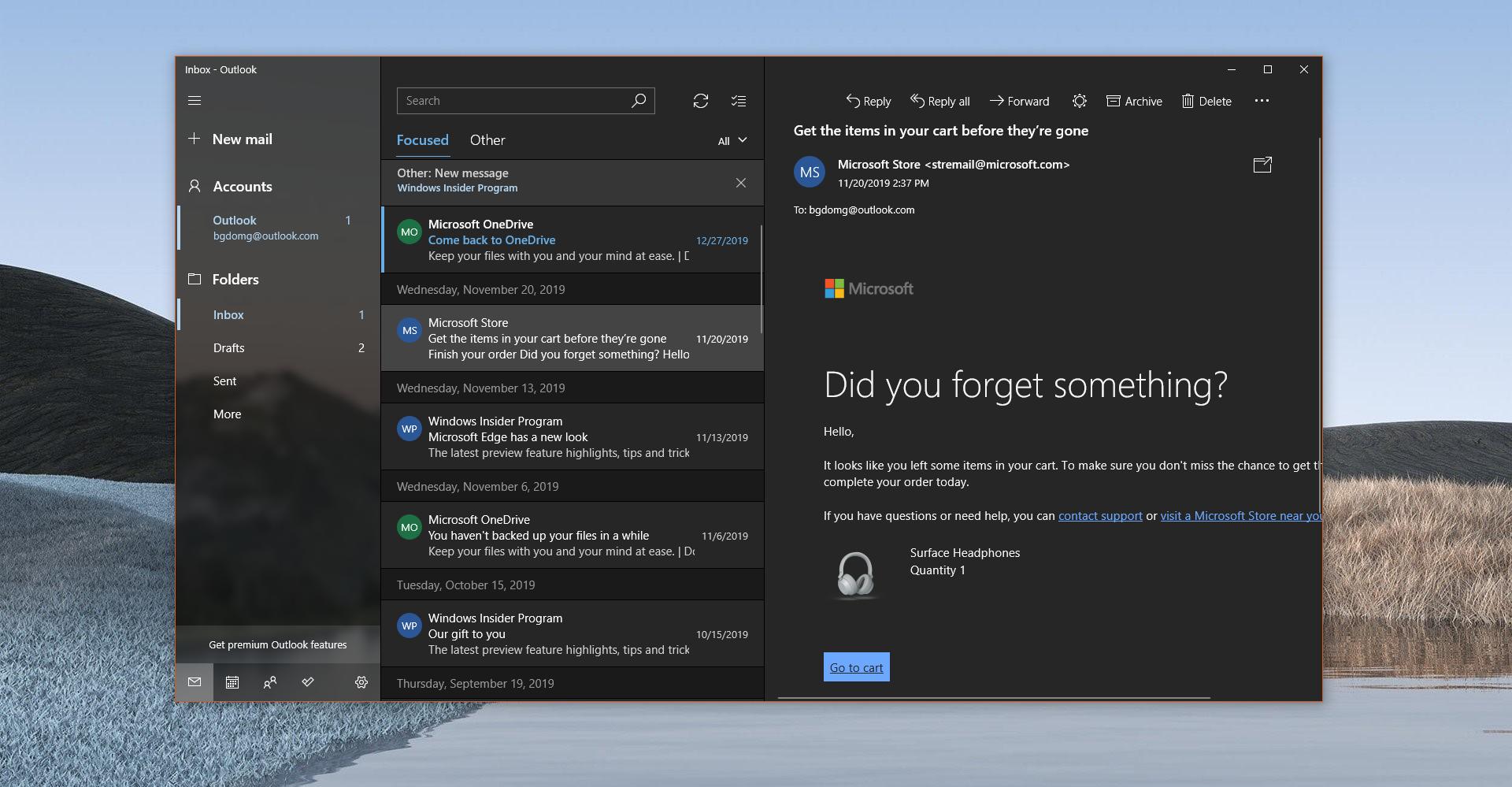Click WP avatar on Our gift to you

point(409,626)
